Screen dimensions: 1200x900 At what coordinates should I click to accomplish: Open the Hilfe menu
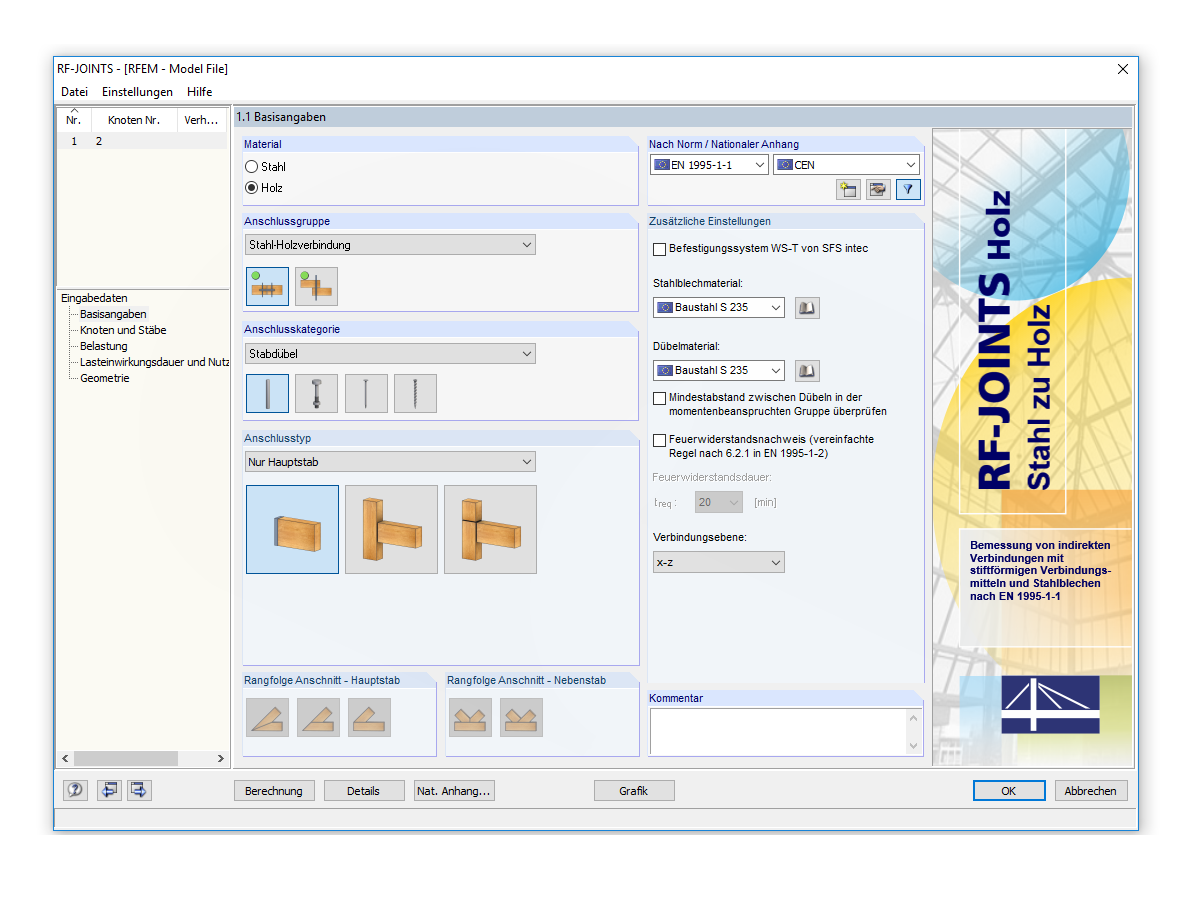(x=199, y=92)
